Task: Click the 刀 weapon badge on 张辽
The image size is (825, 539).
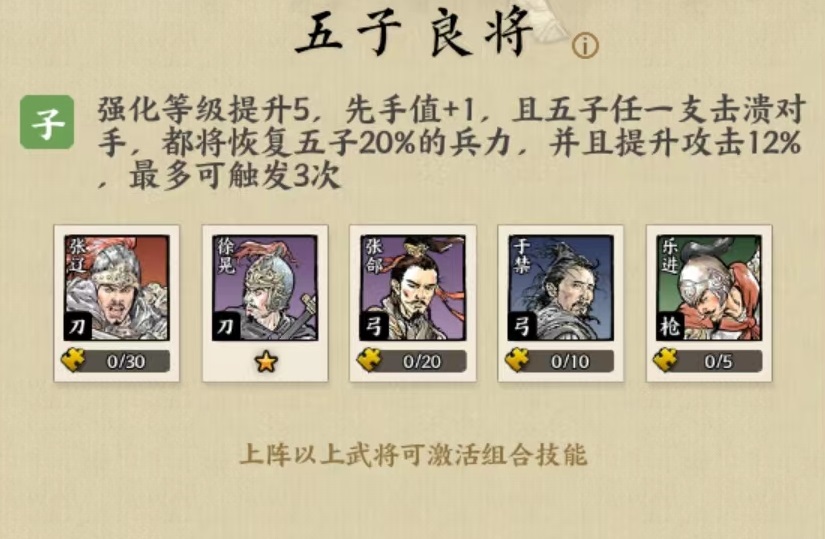Action: tap(78, 326)
